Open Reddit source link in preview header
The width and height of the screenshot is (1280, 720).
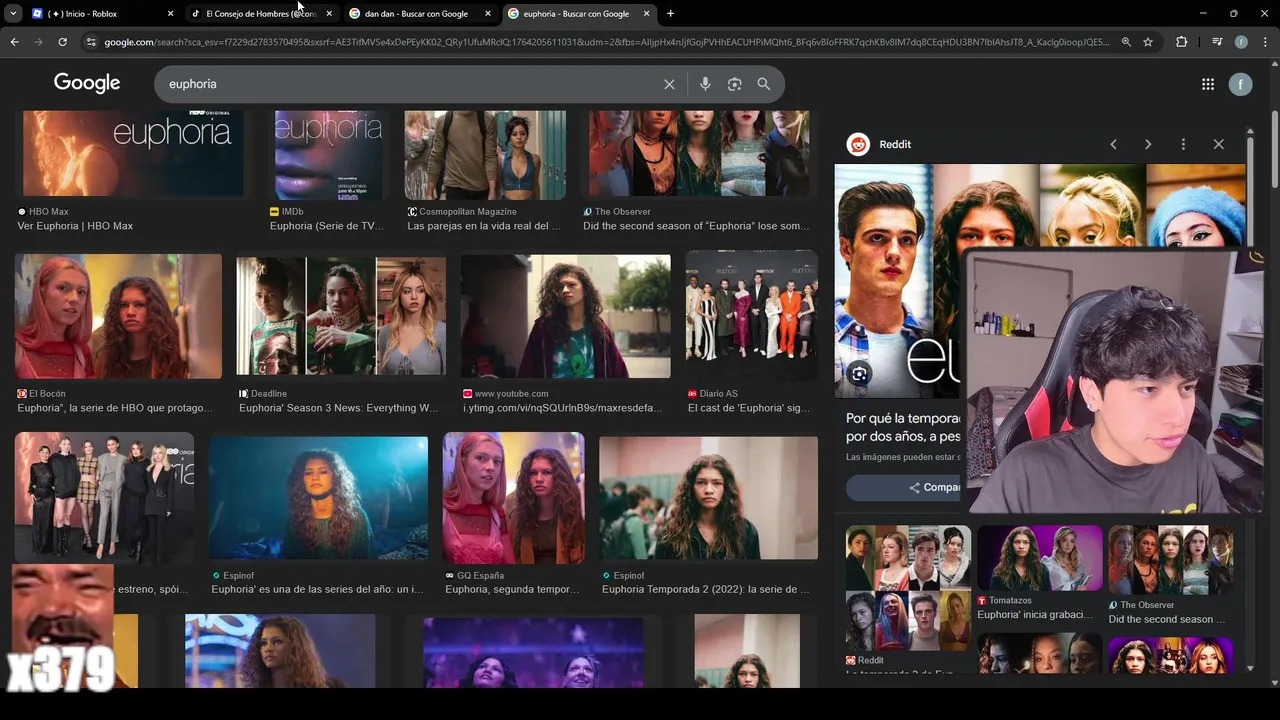880,144
